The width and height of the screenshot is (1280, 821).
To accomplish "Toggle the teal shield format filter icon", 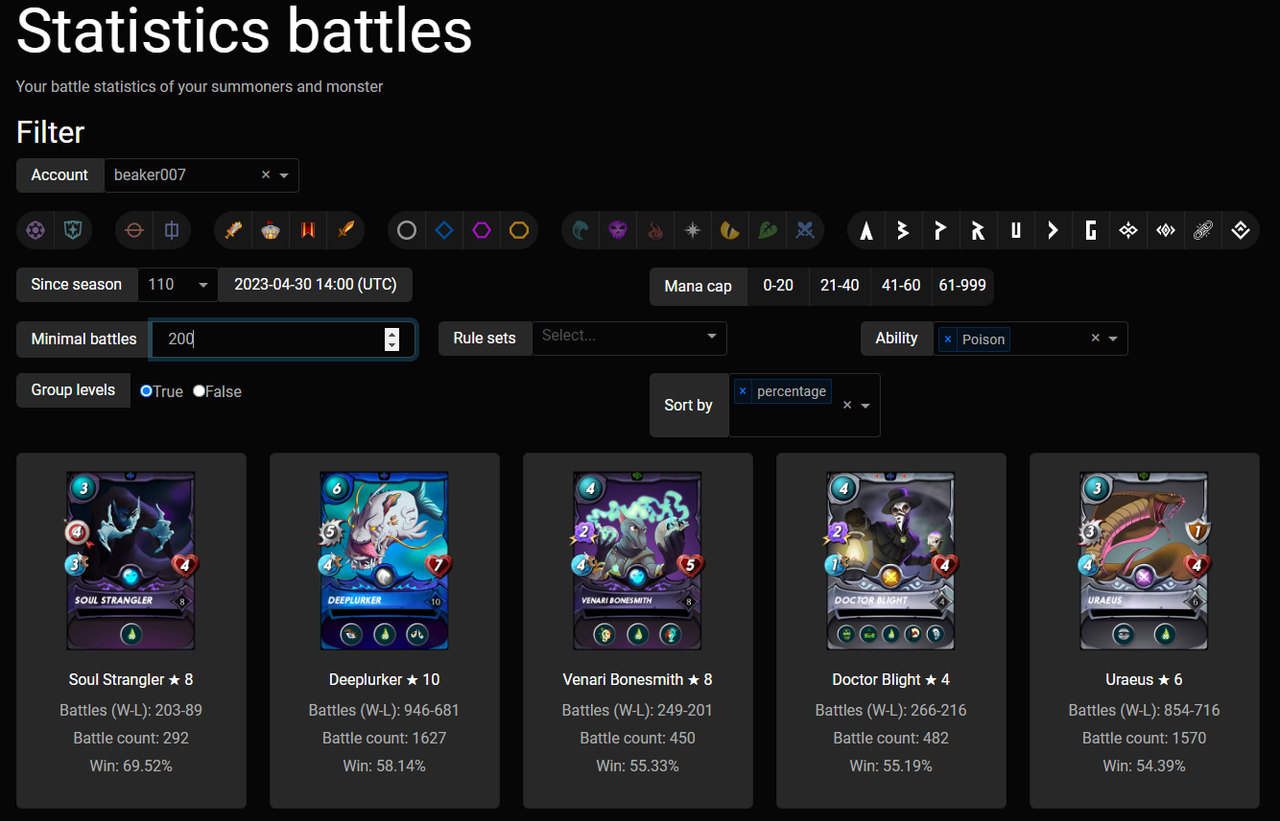I will click(73, 231).
